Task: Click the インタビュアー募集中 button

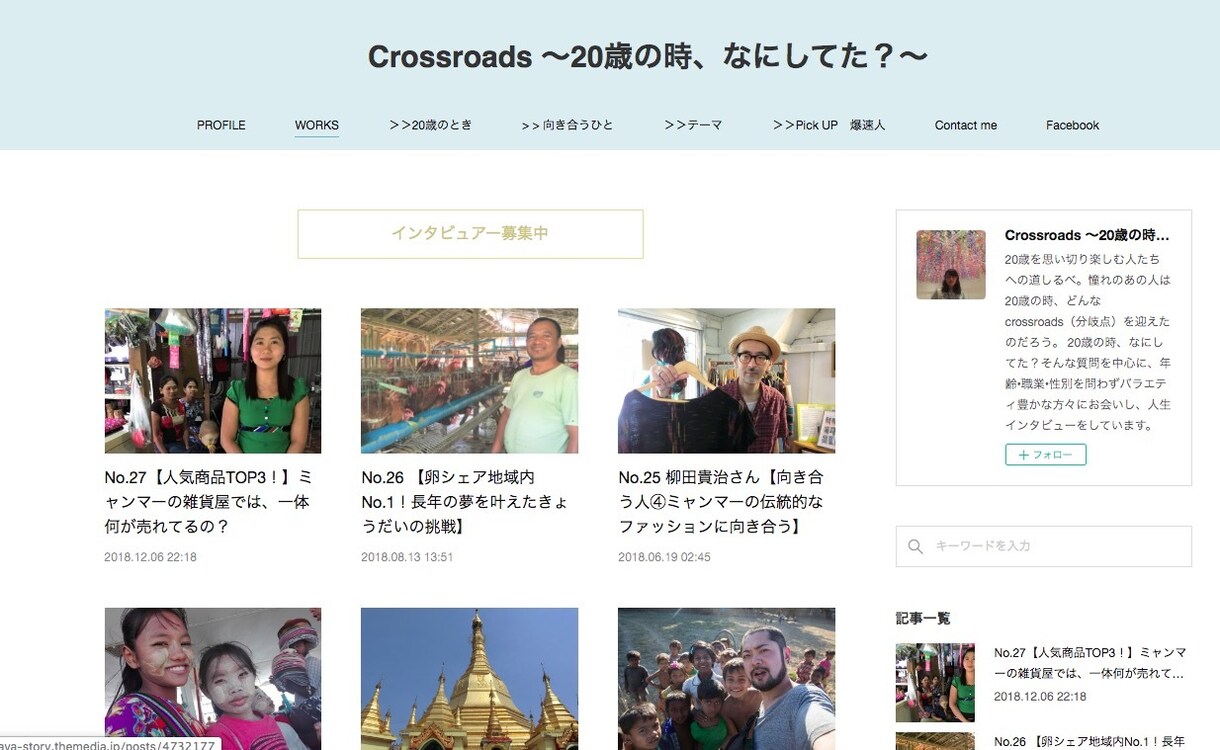Action: click(x=470, y=234)
